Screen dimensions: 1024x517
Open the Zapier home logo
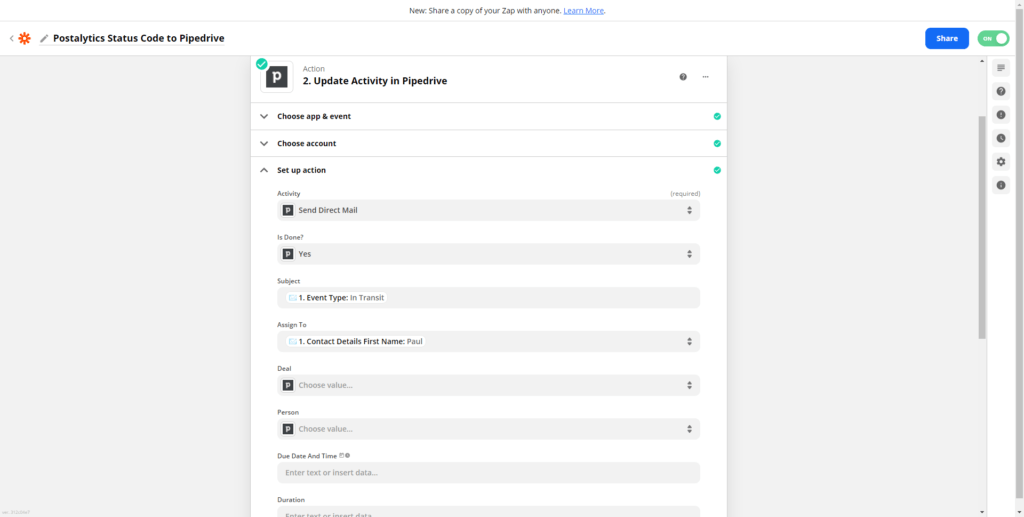point(24,39)
